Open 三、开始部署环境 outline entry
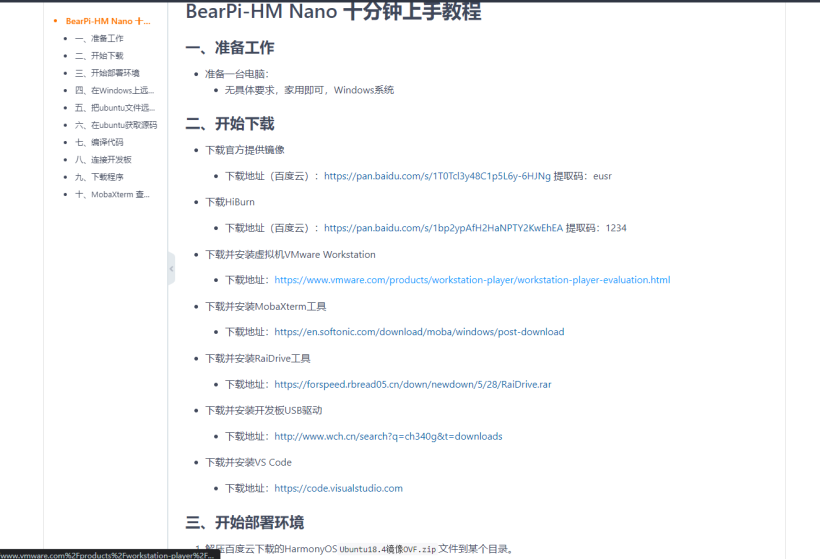820x559 pixels. [x=107, y=73]
